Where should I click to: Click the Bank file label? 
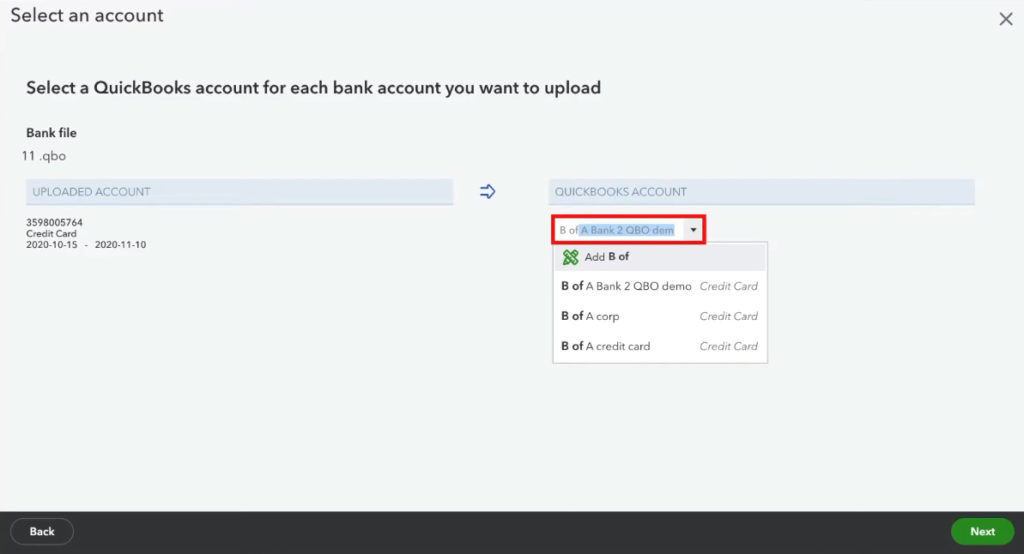tap(51, 133)
